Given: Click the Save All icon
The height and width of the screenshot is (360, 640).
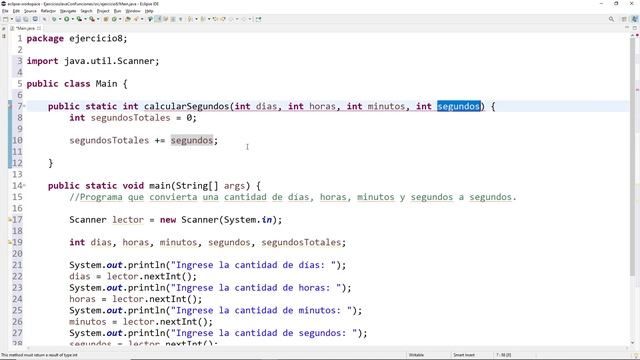Looking at the screenshot, I should 26,19.
